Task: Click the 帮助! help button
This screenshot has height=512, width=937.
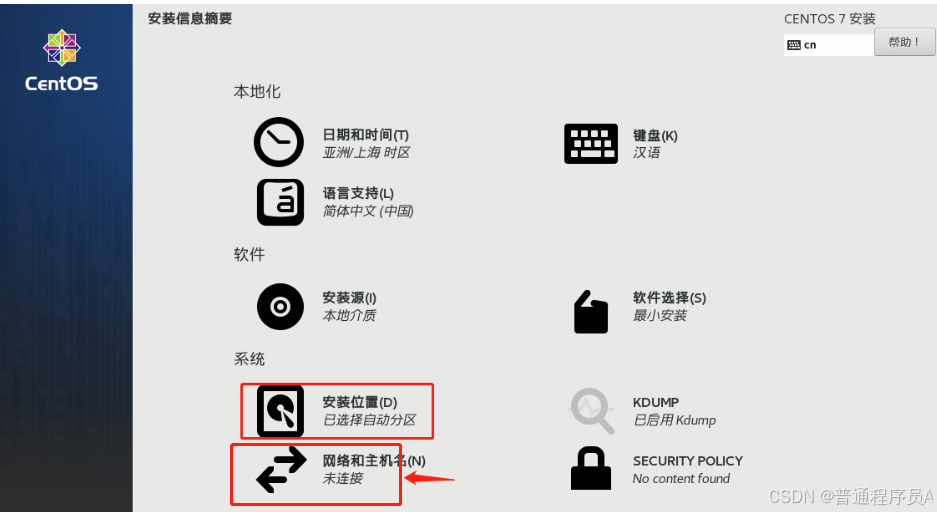Action: click(x=904, y=42)
